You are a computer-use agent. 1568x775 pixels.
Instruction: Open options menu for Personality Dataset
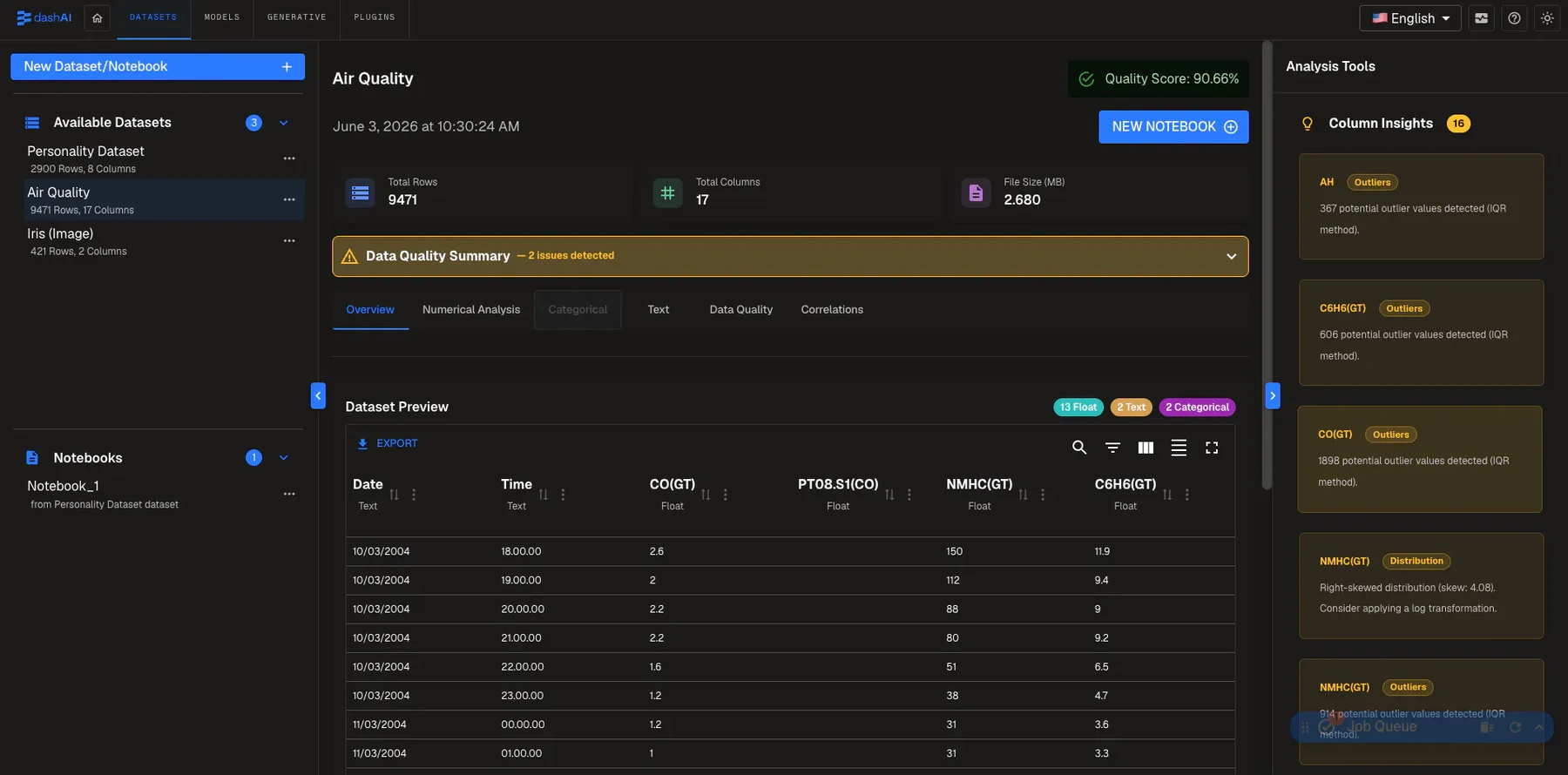pos(289,158)
